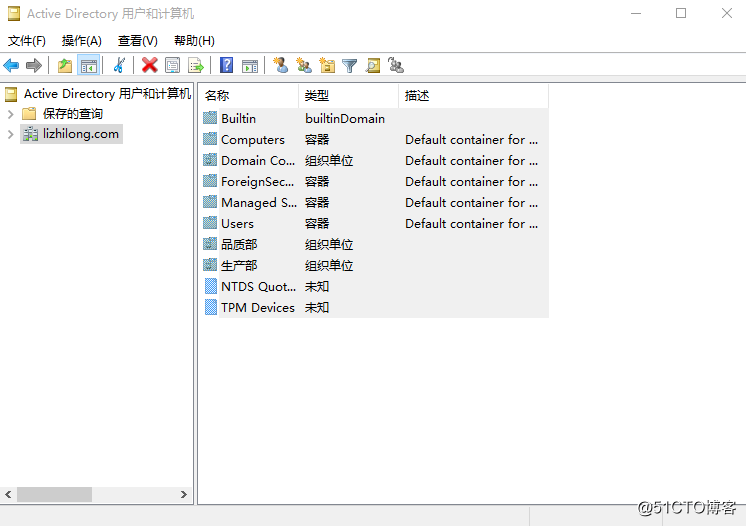This screenshot has height=526, width=746.
Task: Open the 操作(A) menu
Action: click(81, 41)
